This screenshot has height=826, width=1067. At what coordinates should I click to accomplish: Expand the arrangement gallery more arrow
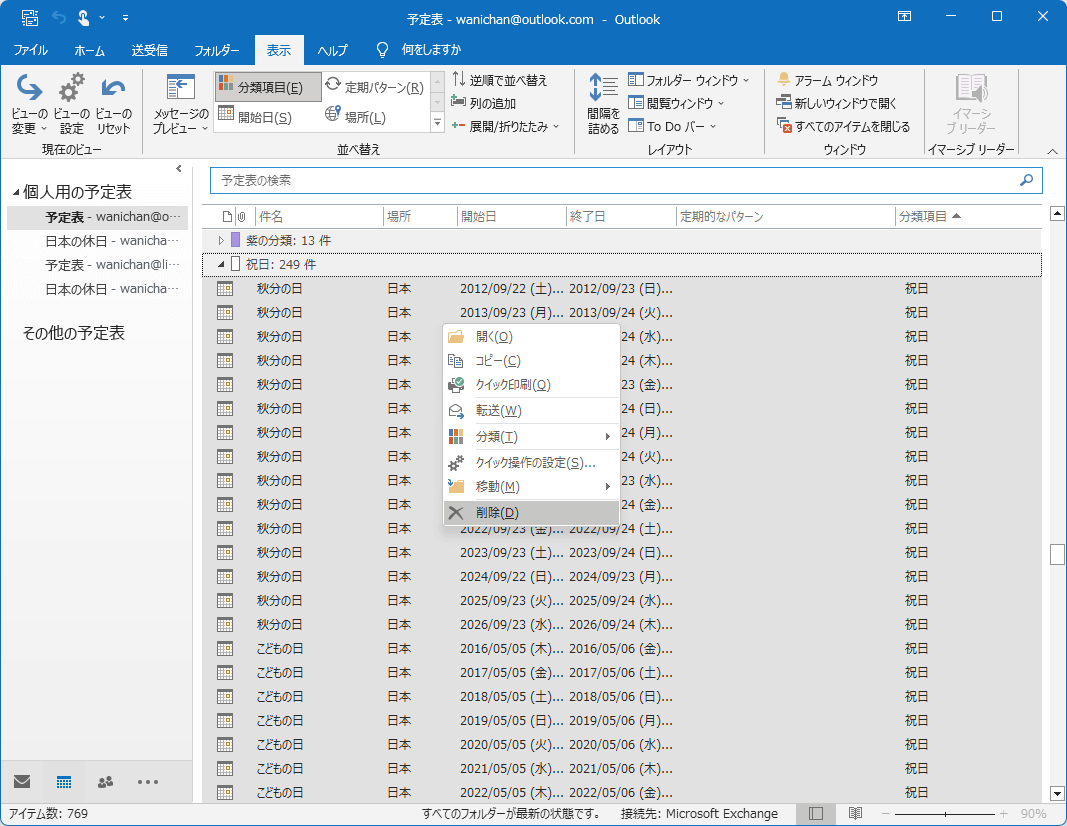point(438,123)
